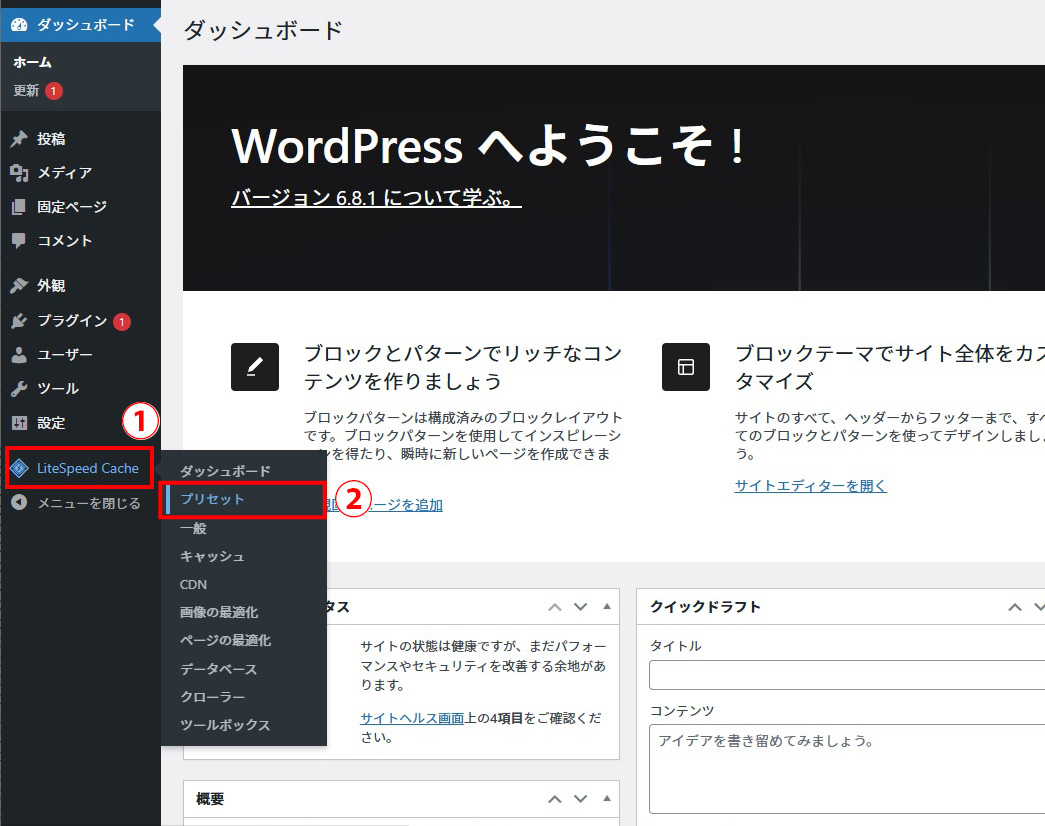Click the Plugins plug icon
Viewport: 1045px width, 826px height.
(19, 321)
